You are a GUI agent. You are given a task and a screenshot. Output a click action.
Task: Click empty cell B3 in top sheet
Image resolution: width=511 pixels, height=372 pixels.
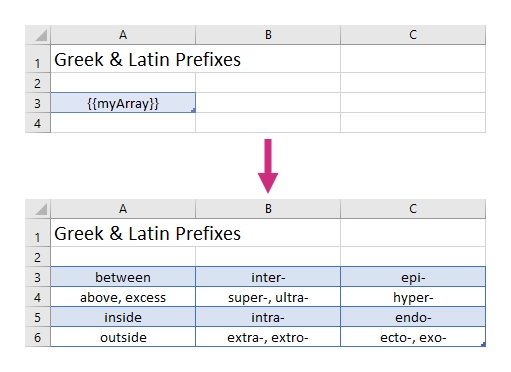[x=268, y=103]
